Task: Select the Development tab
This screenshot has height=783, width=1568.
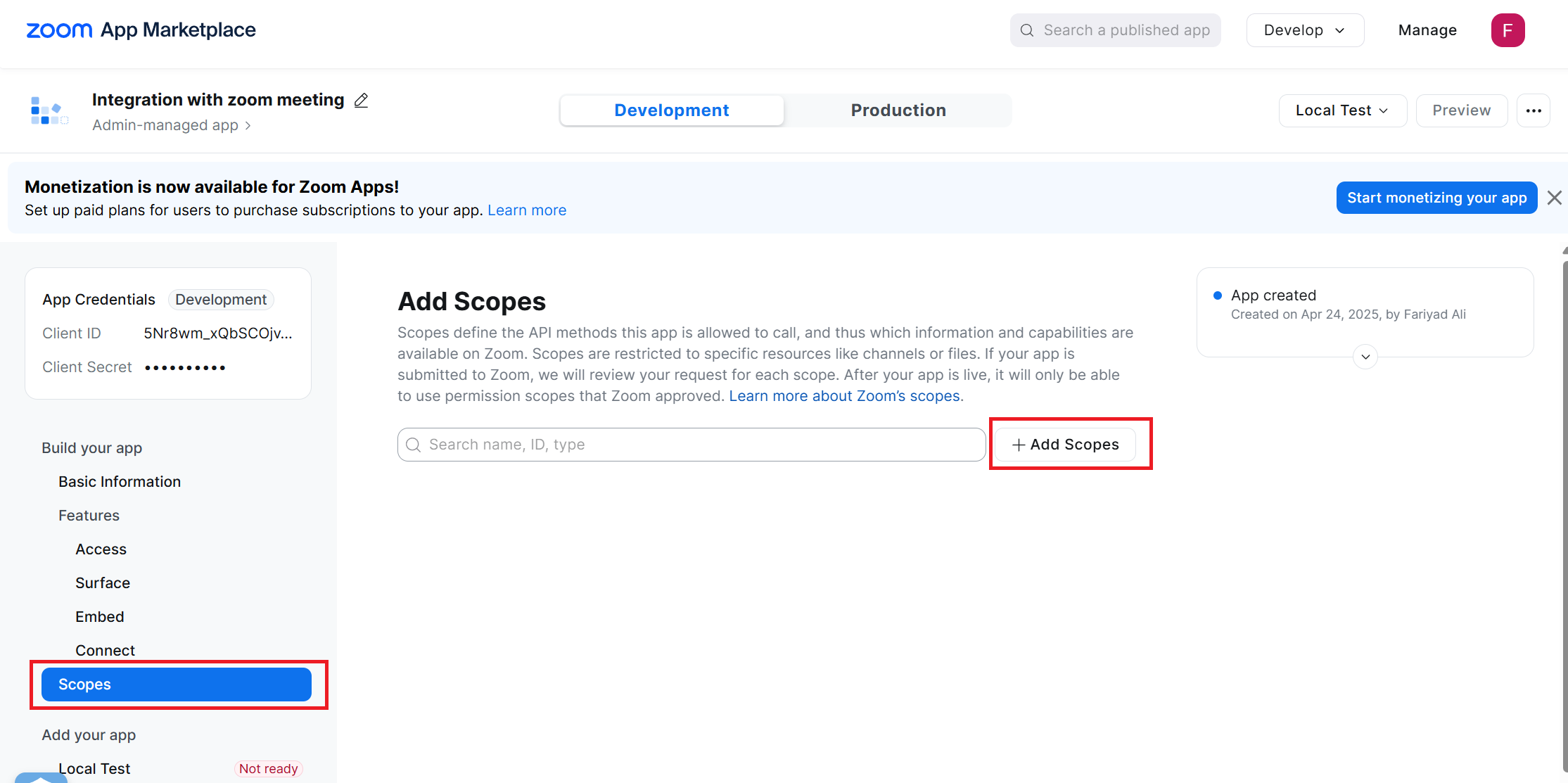Action: coord(672,110)
